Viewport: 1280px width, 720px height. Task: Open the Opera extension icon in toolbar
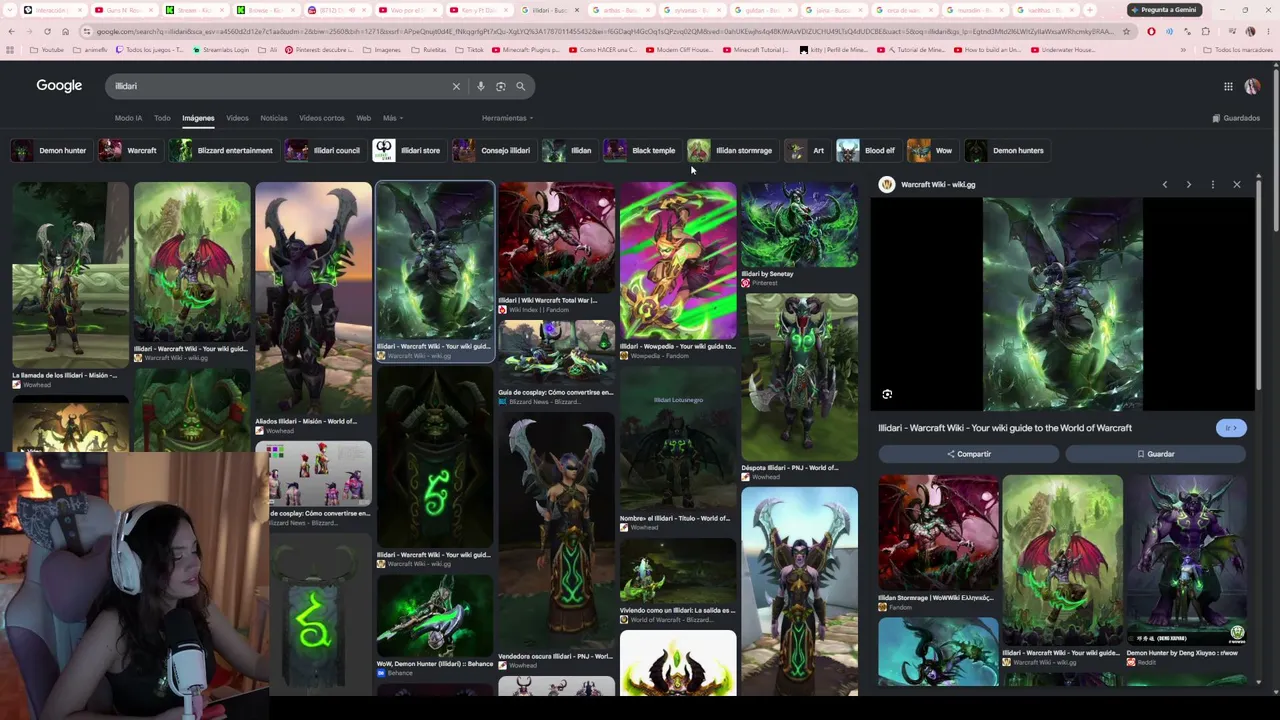tap(1151, 31)
